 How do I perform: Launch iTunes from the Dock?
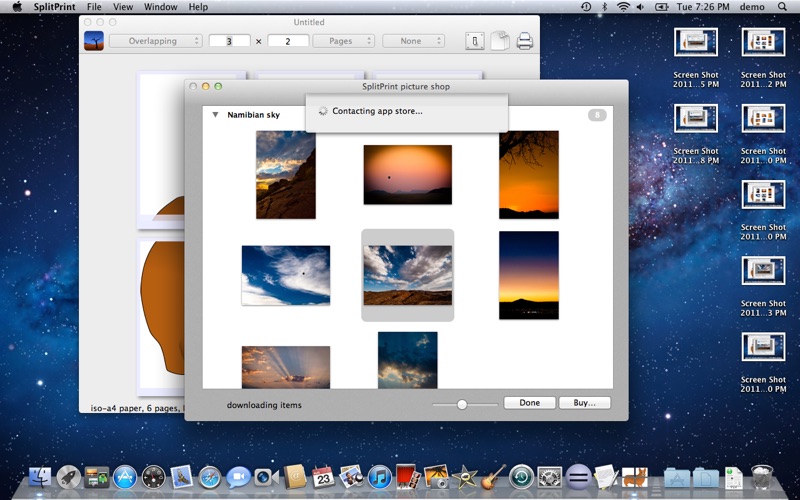tap(380, 478)
